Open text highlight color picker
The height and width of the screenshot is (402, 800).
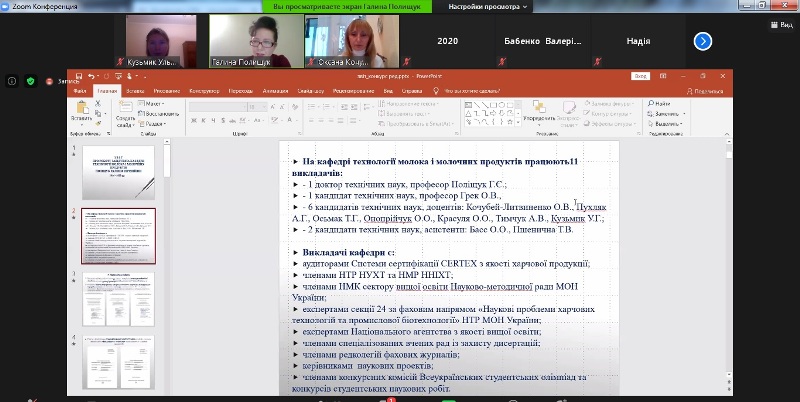(277, 120)
